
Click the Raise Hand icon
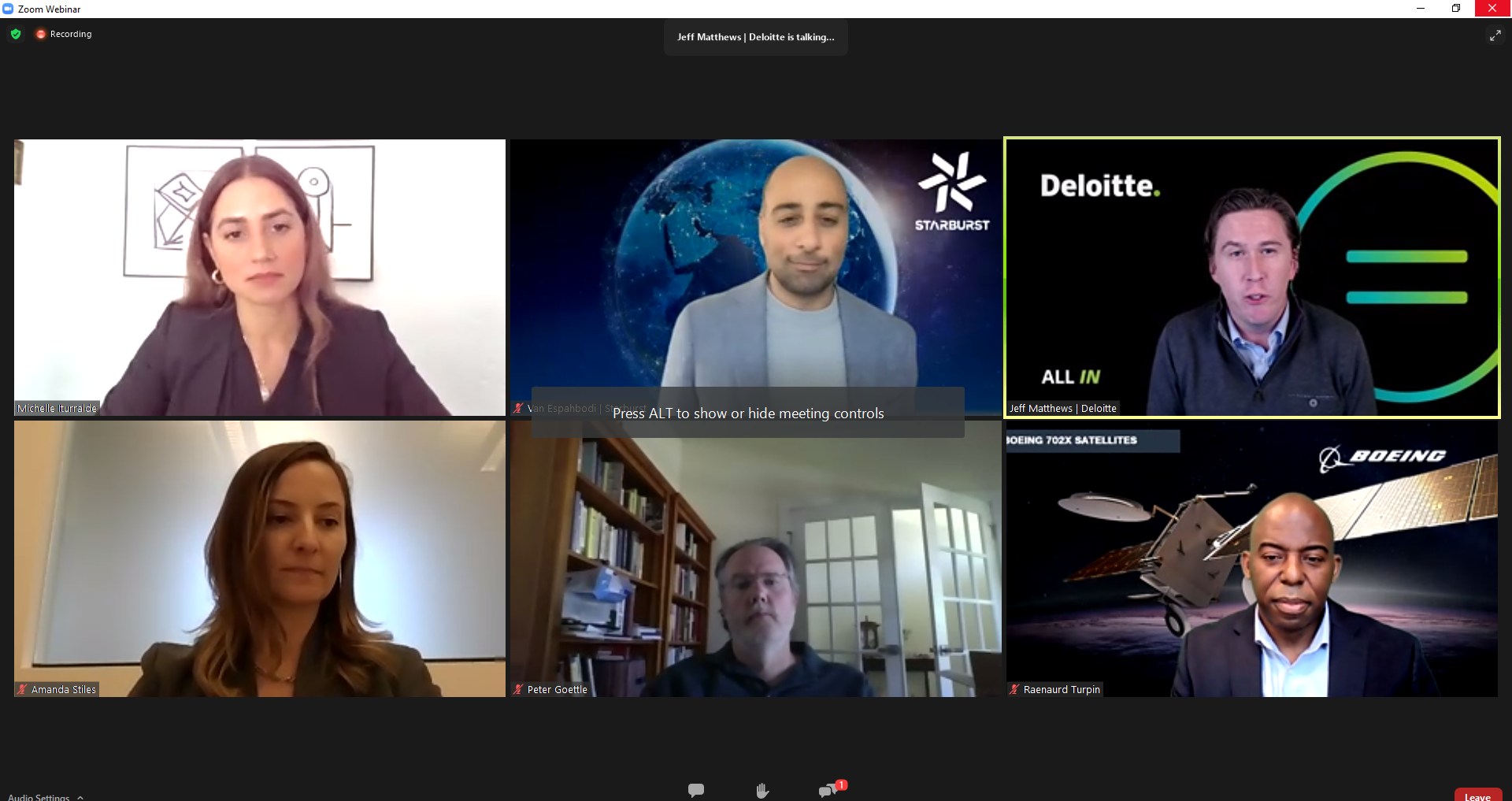pos(762,791)
